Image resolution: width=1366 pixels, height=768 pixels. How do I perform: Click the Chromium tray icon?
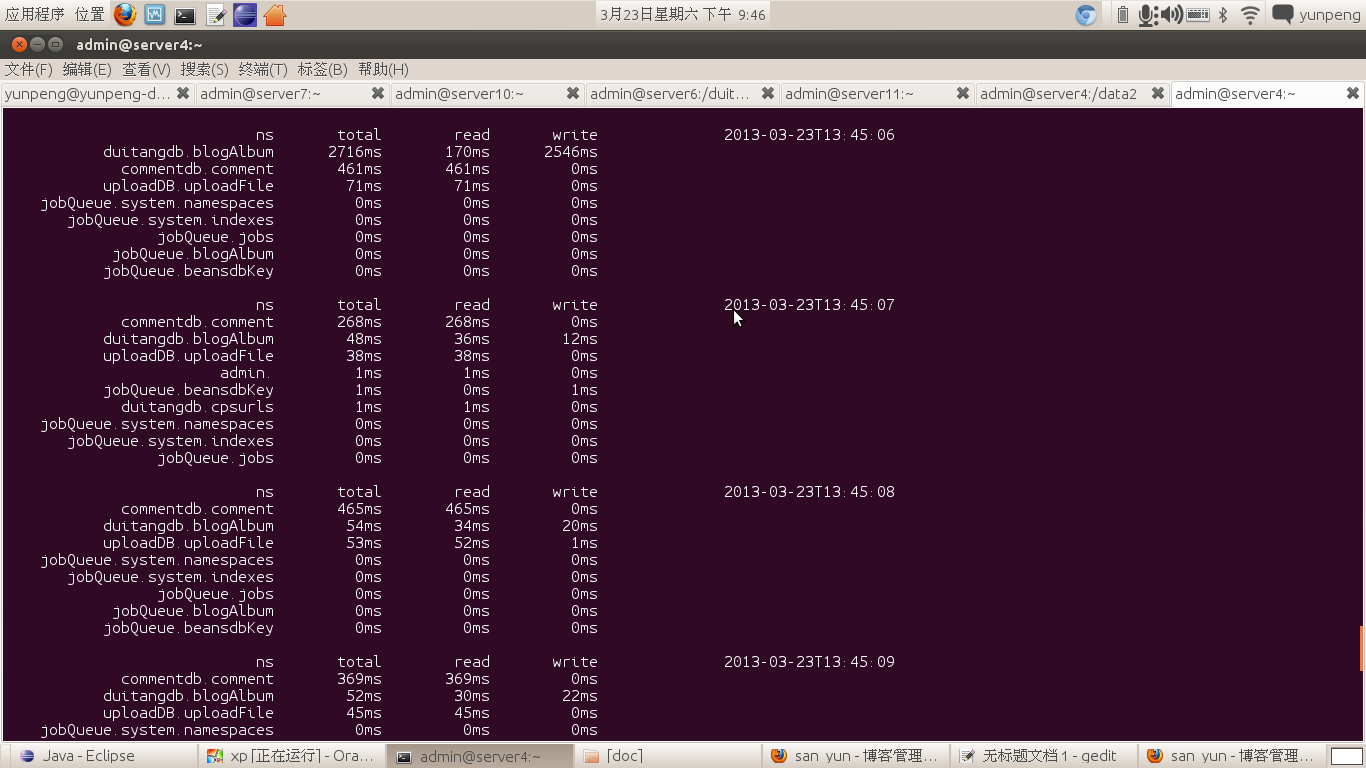click(1086, 15)
